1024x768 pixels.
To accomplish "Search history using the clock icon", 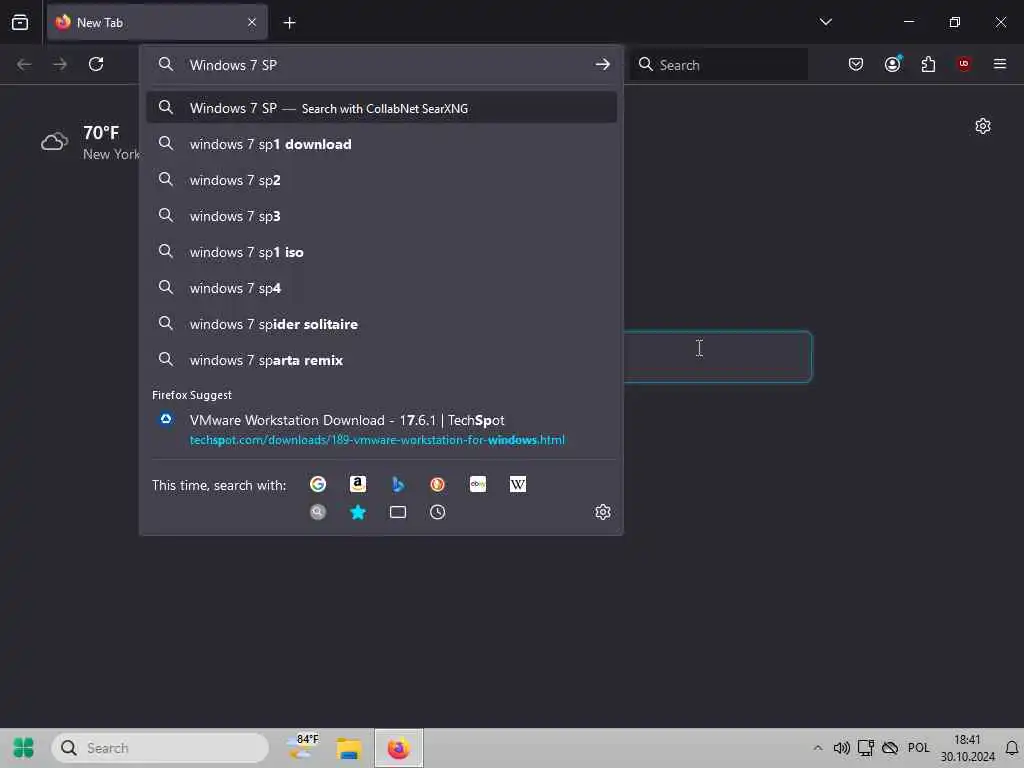I will pos(438,512).
